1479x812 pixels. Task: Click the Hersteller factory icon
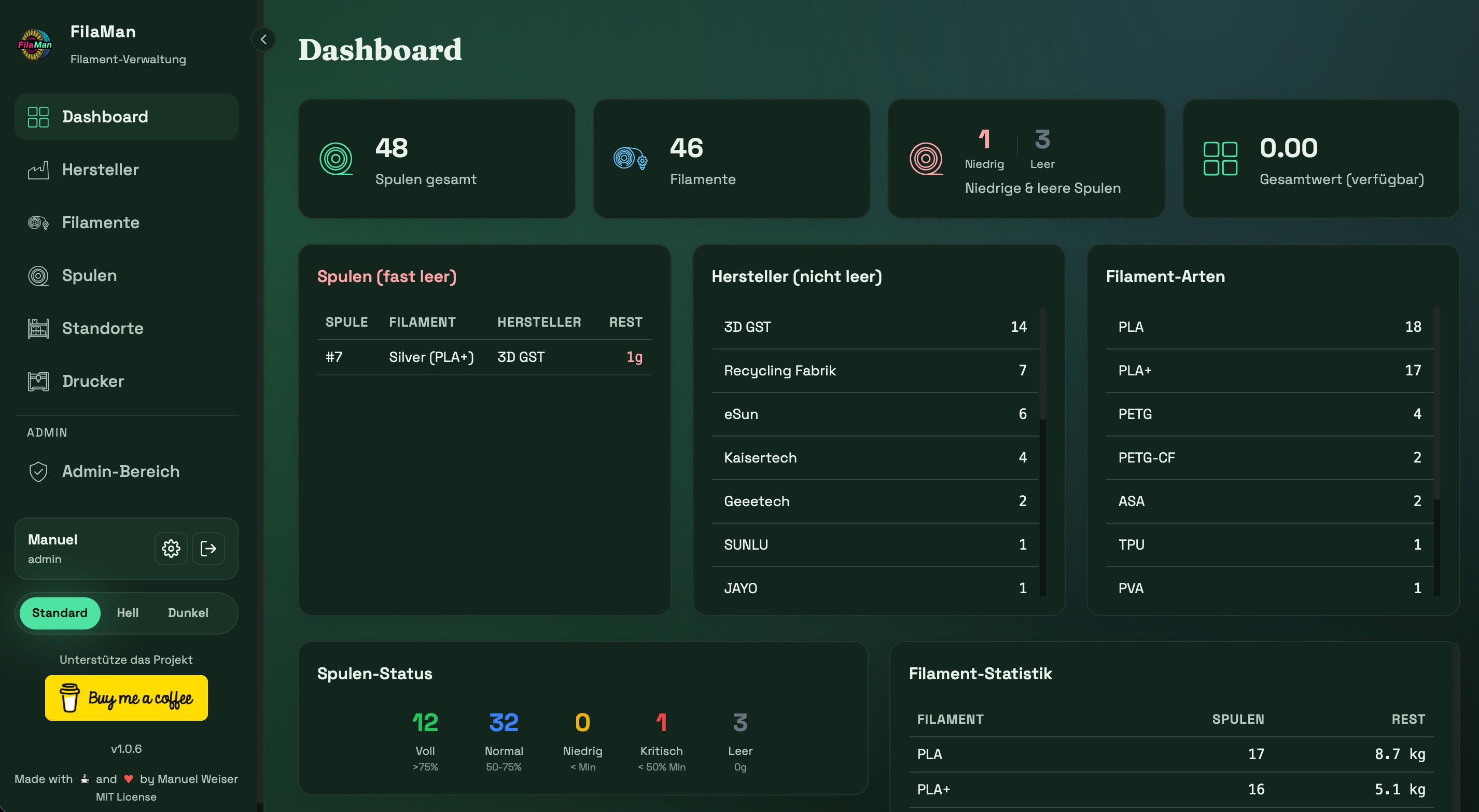point(38,170)
